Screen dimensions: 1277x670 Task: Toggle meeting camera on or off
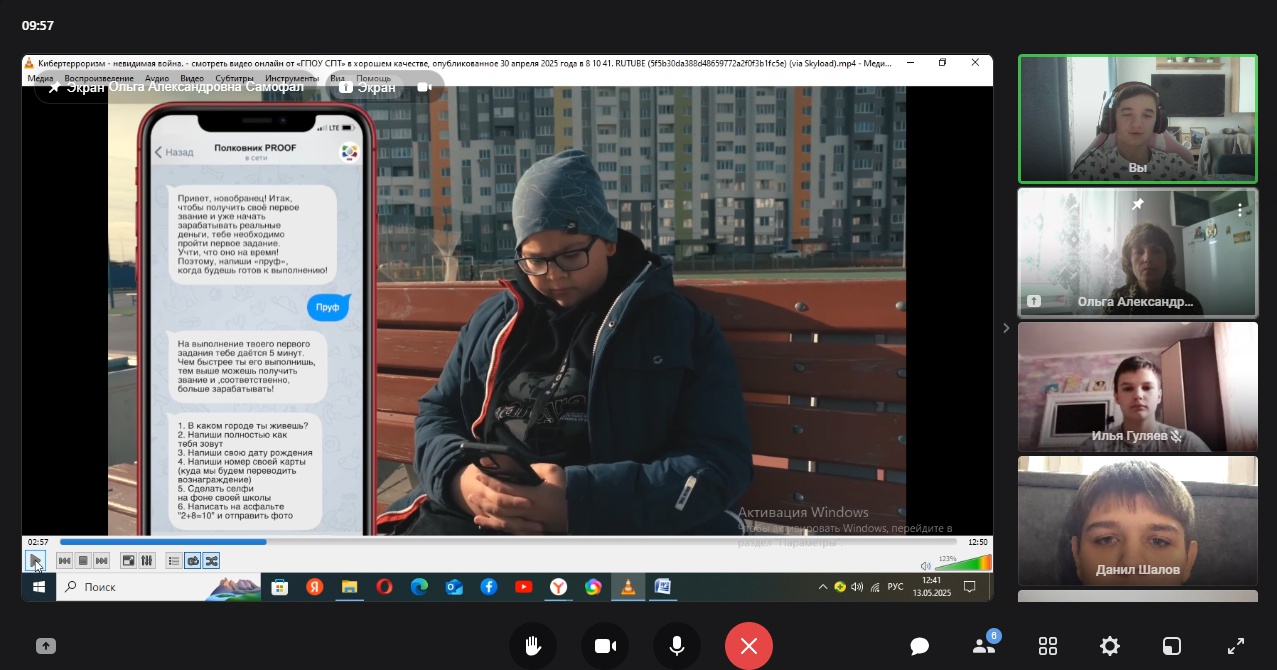605,646
